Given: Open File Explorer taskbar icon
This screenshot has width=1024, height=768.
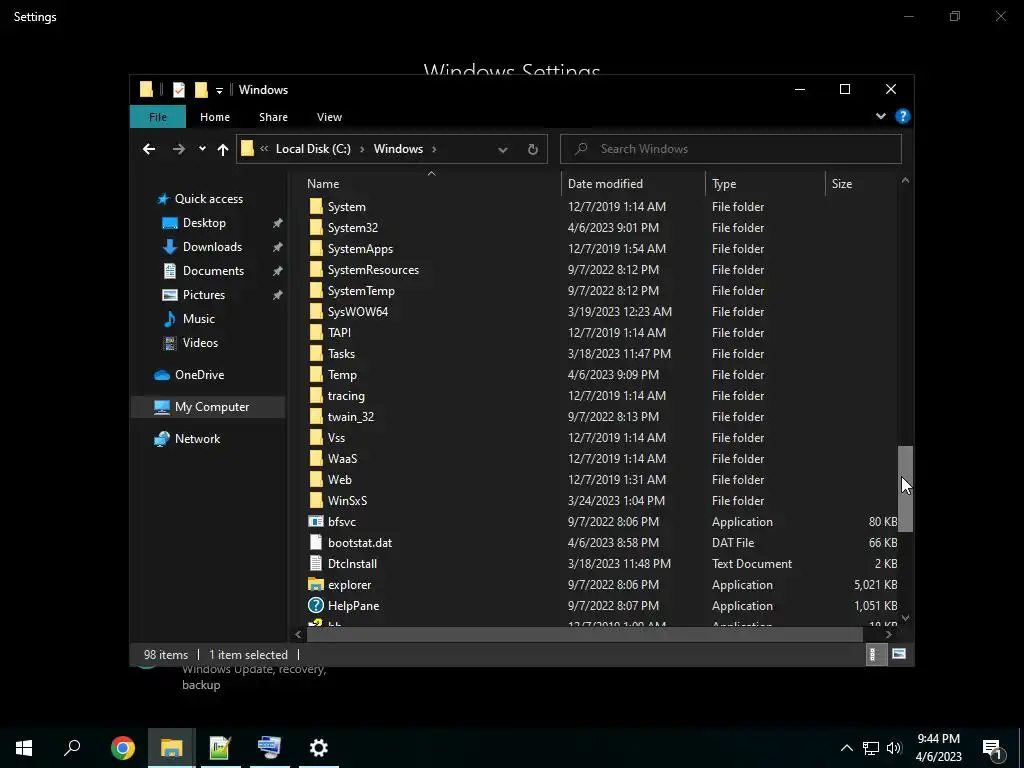Looking at the screenshot, I should pos(171,748).
